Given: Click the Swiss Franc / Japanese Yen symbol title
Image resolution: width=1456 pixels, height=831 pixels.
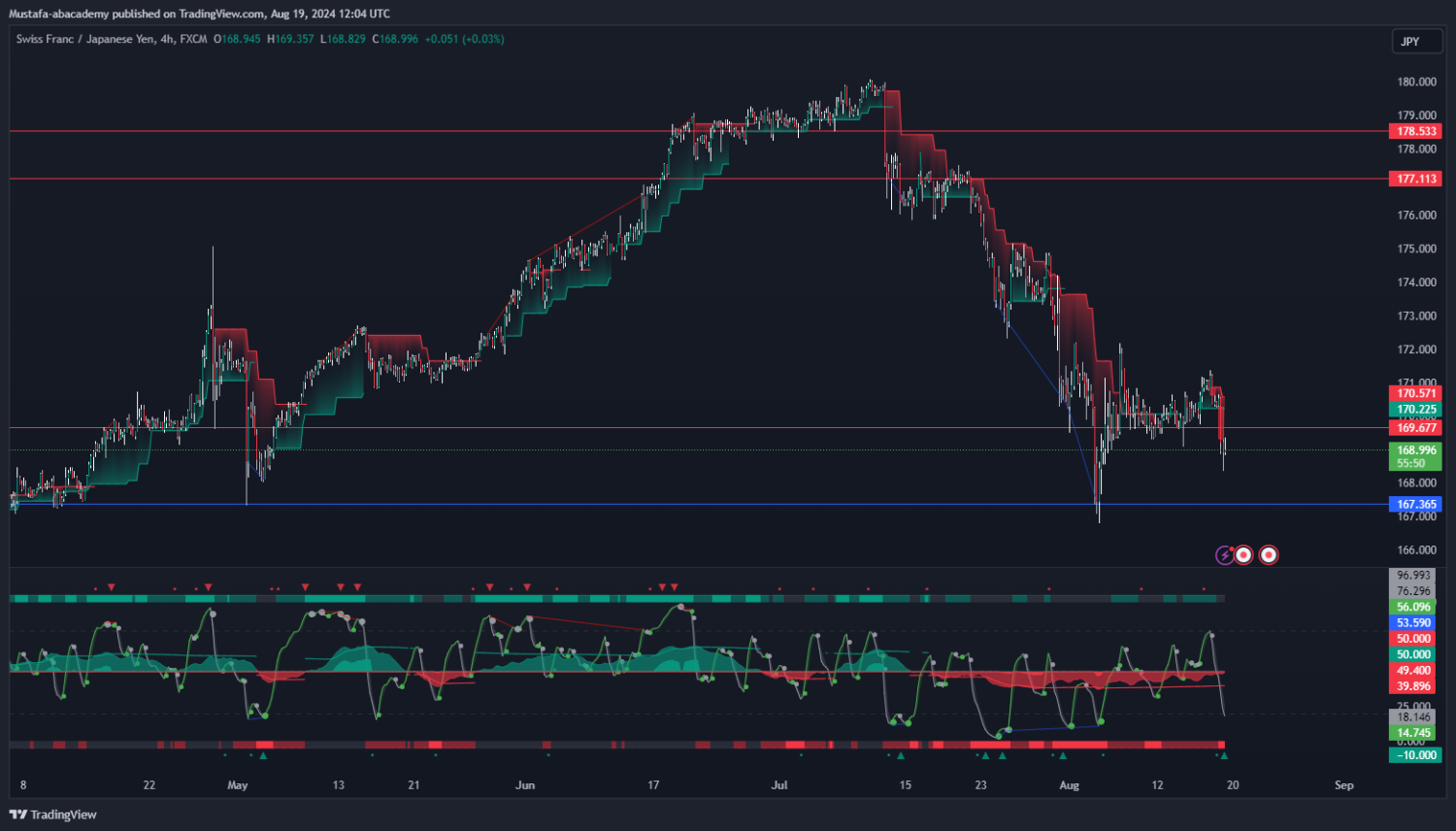Looking at the screenshot, I should 111,39.
